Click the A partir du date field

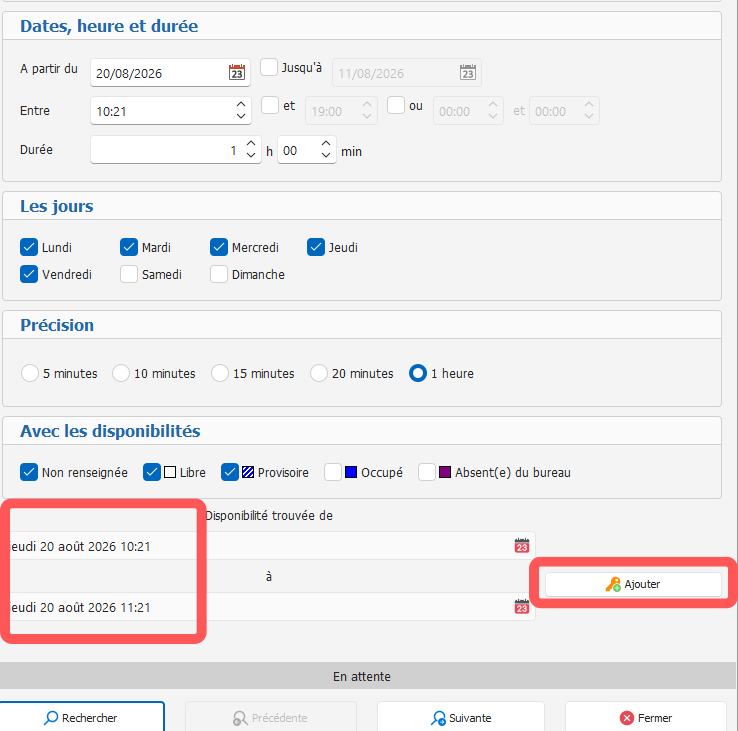[x=170, y=72]
